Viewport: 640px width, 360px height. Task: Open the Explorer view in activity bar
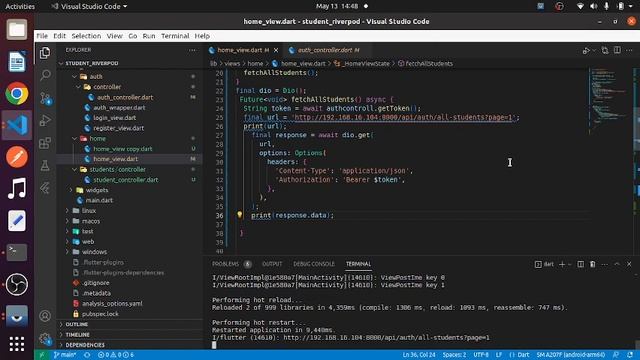(x=45, y=52)
